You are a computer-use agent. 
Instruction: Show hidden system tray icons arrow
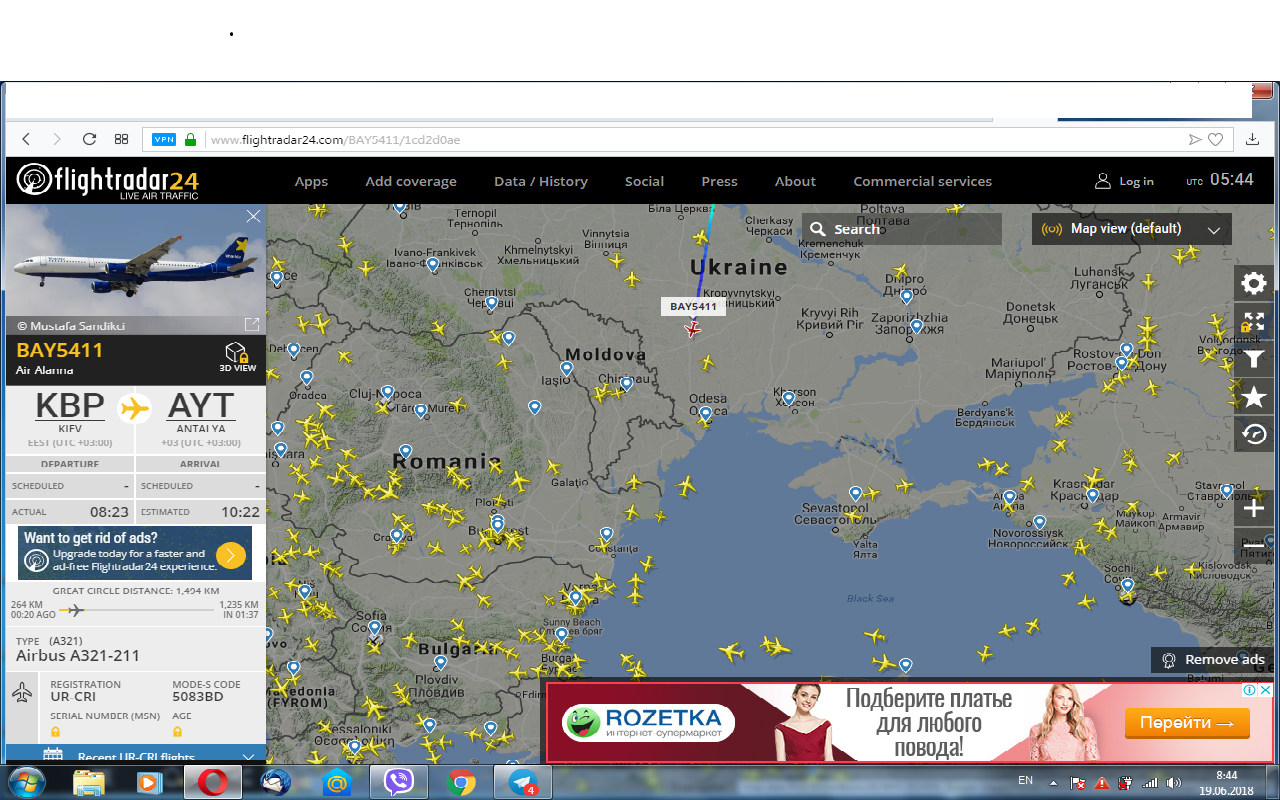1053,782
